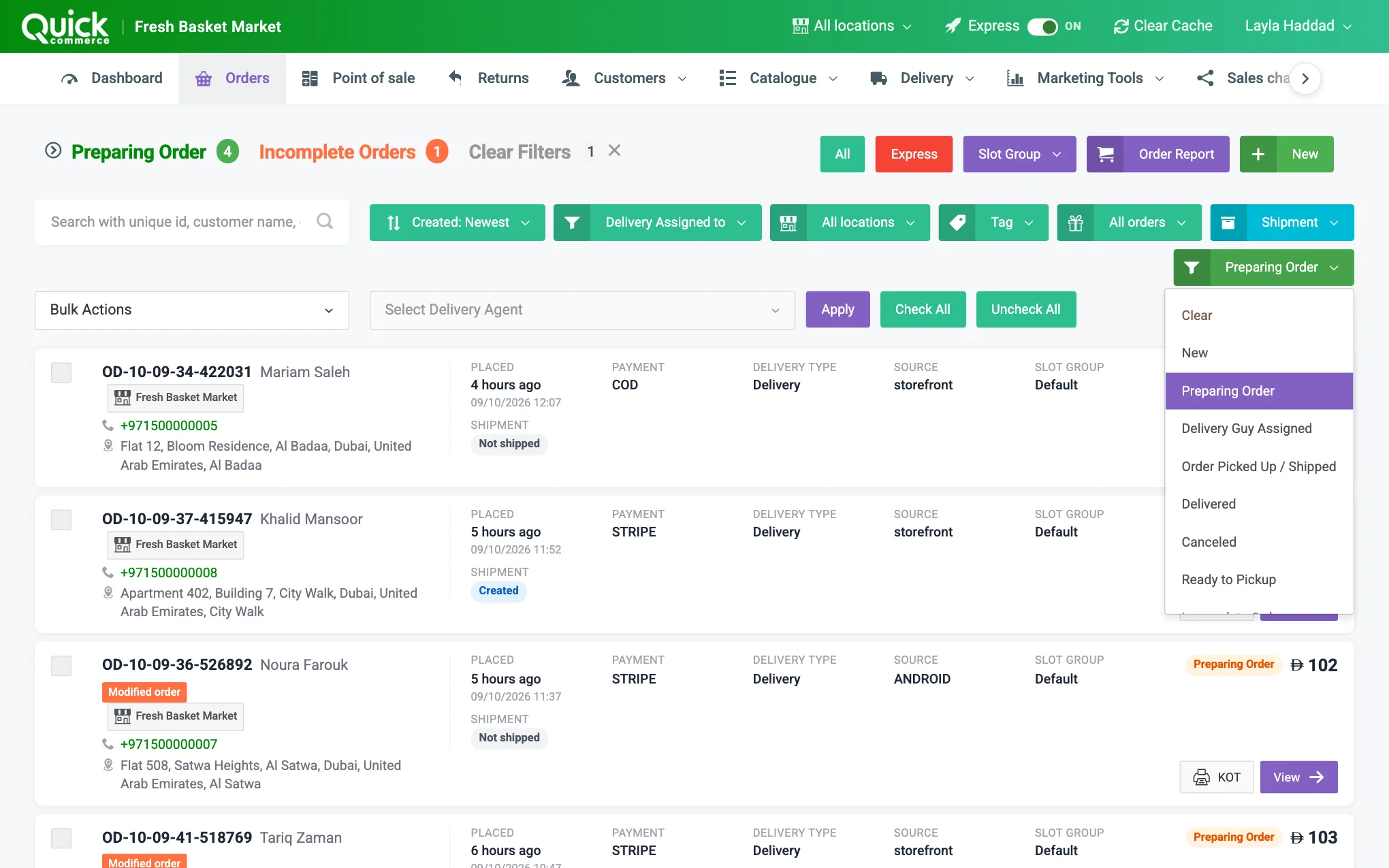This screenshot has height=868, width=1389.
Task: Click the gift icon on All orders filter
Action: [x=1076, y=223]
